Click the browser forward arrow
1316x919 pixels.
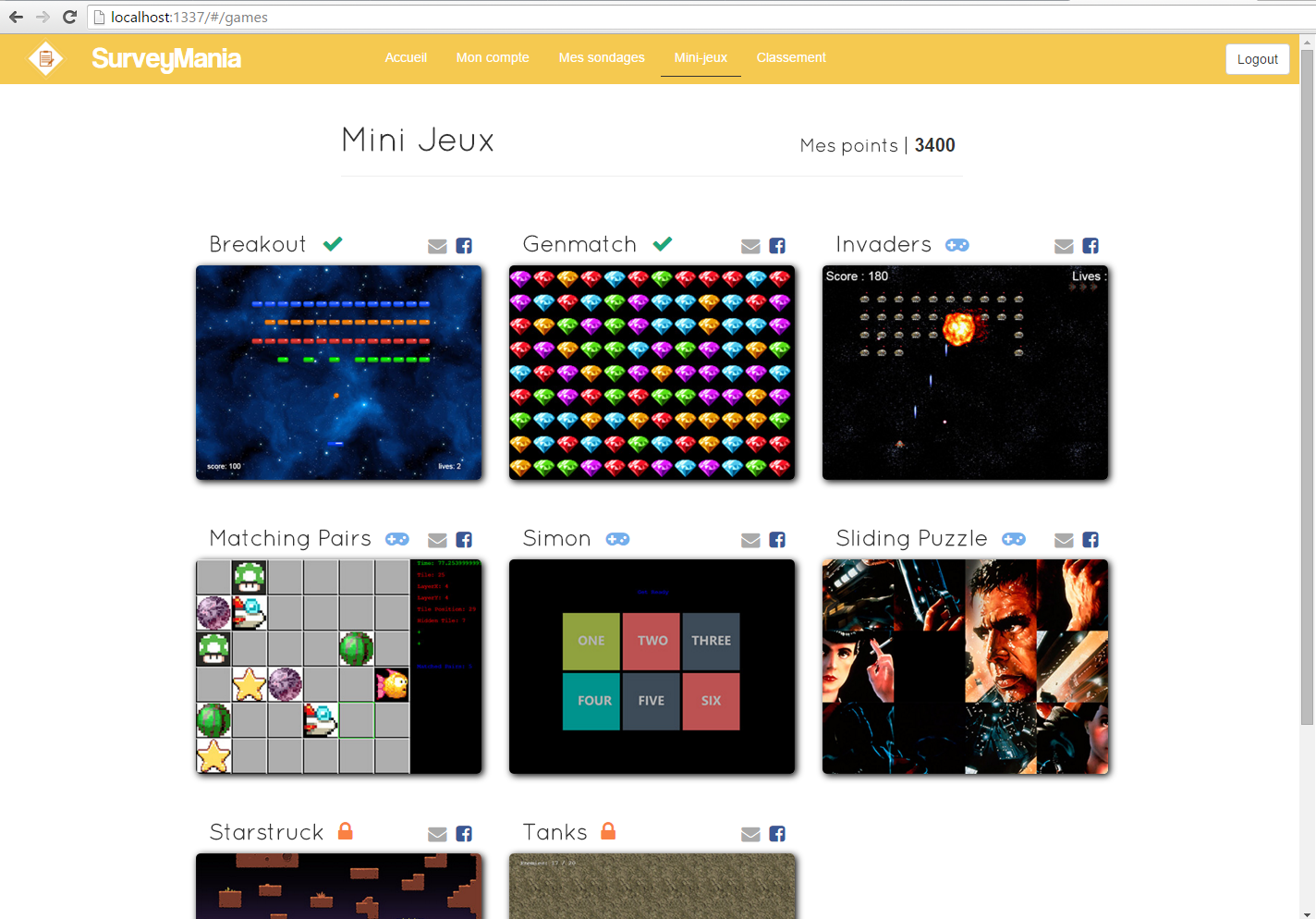click(x=43, y=17)
